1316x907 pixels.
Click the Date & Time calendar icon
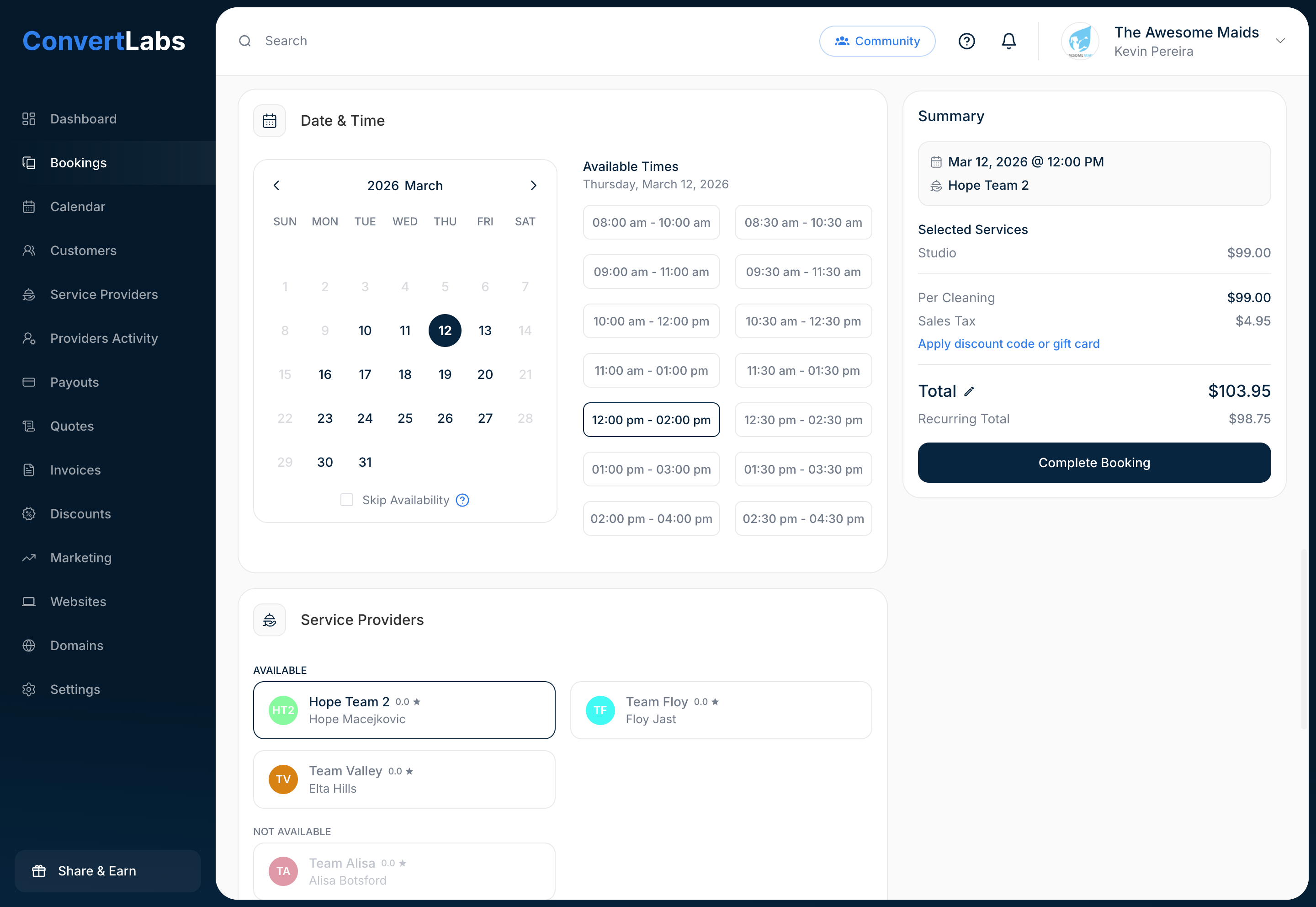pos(269,121)
